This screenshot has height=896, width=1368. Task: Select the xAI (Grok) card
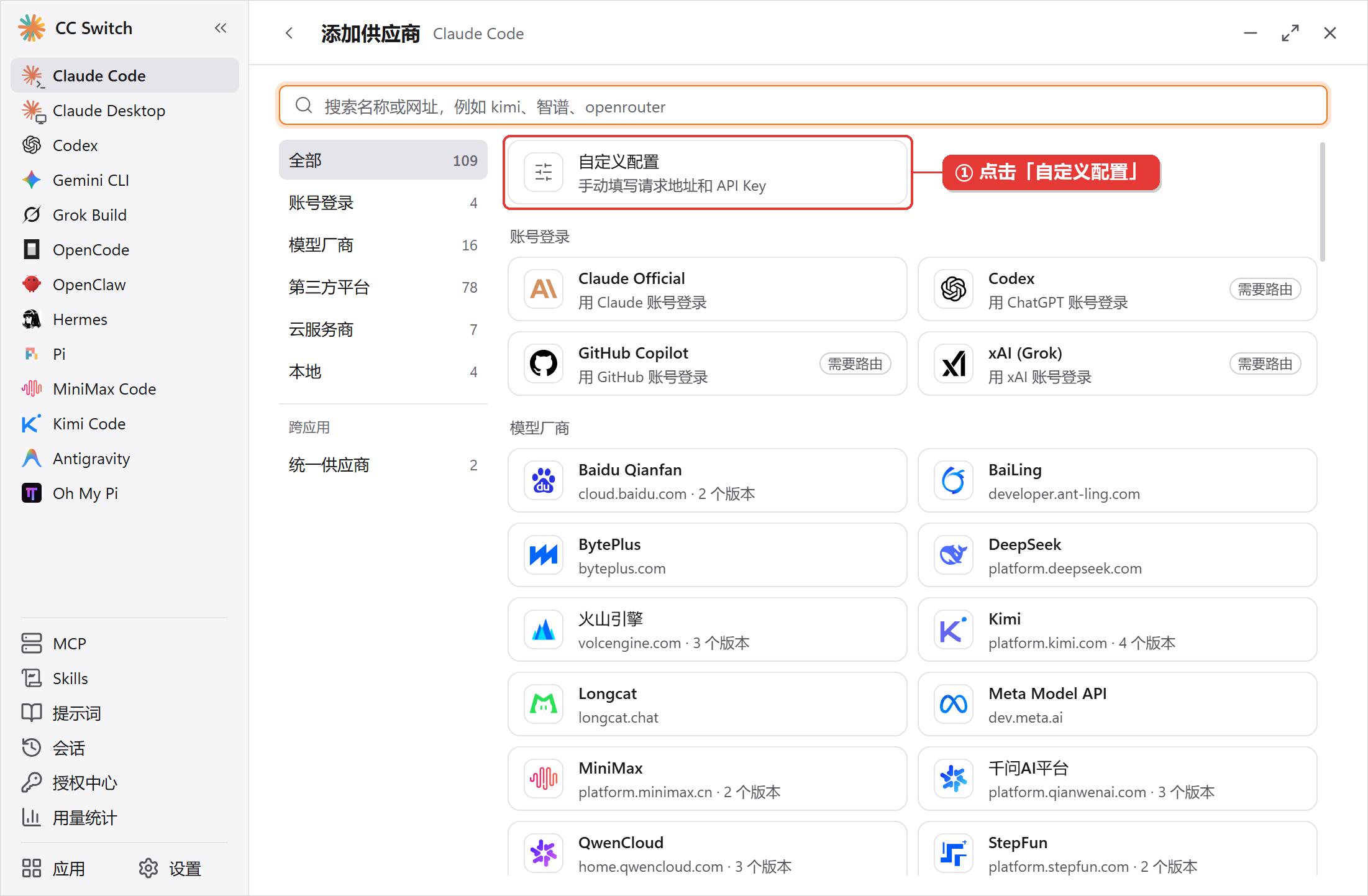pos(1118,364)
